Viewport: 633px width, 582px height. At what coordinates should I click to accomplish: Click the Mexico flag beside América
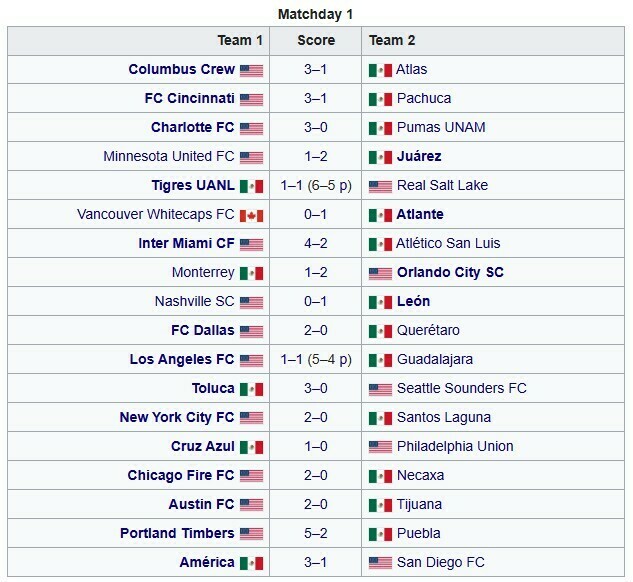[251, 563]
